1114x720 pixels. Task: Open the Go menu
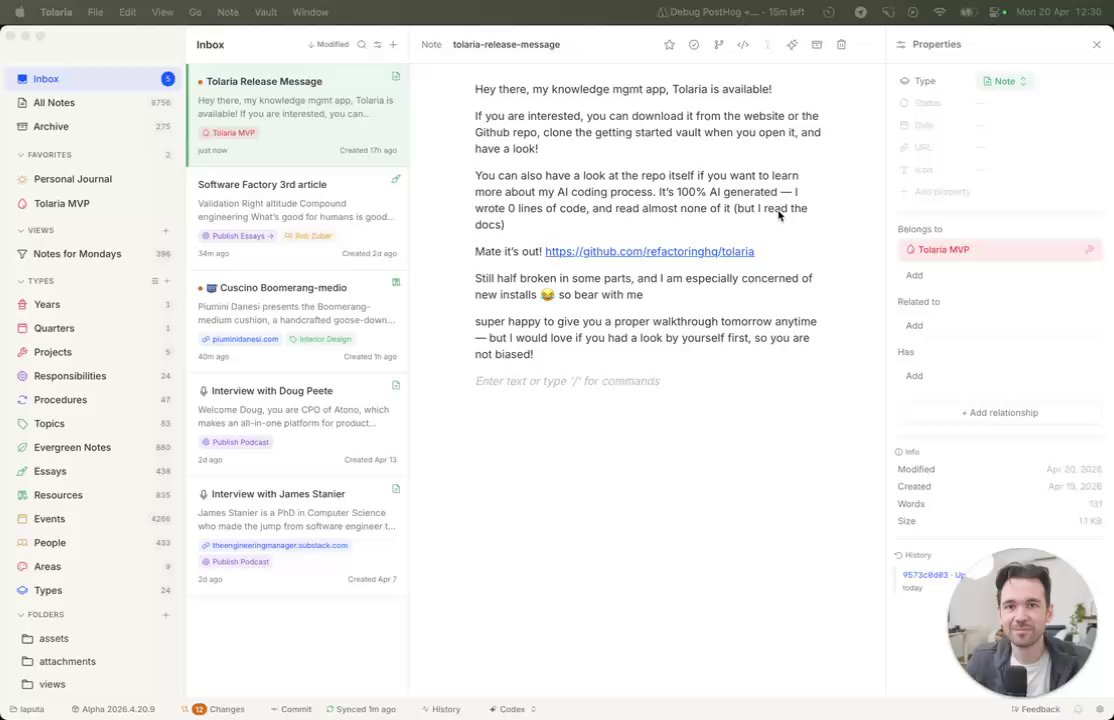(195, 12)
